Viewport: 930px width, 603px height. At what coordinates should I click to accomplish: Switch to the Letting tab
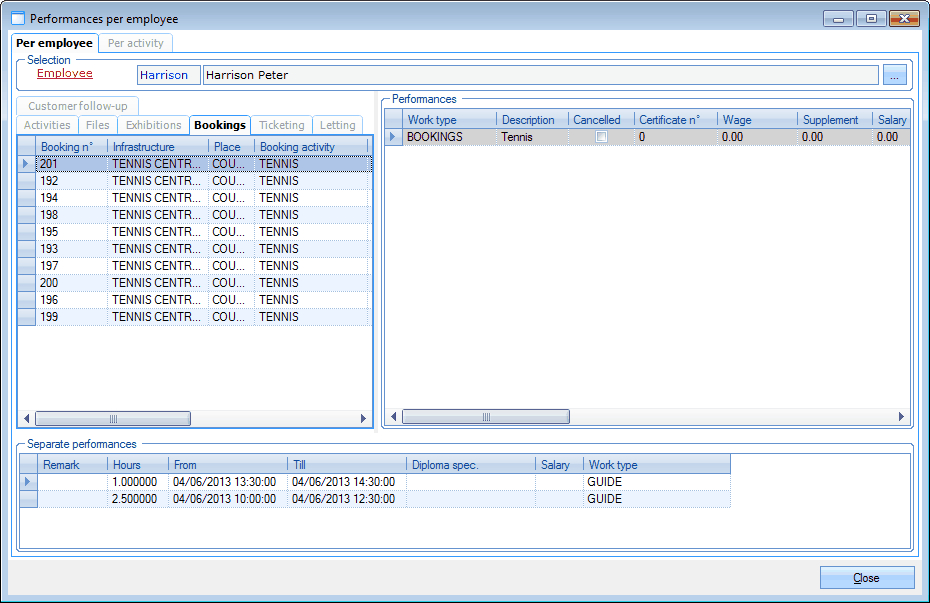point(338,125)
